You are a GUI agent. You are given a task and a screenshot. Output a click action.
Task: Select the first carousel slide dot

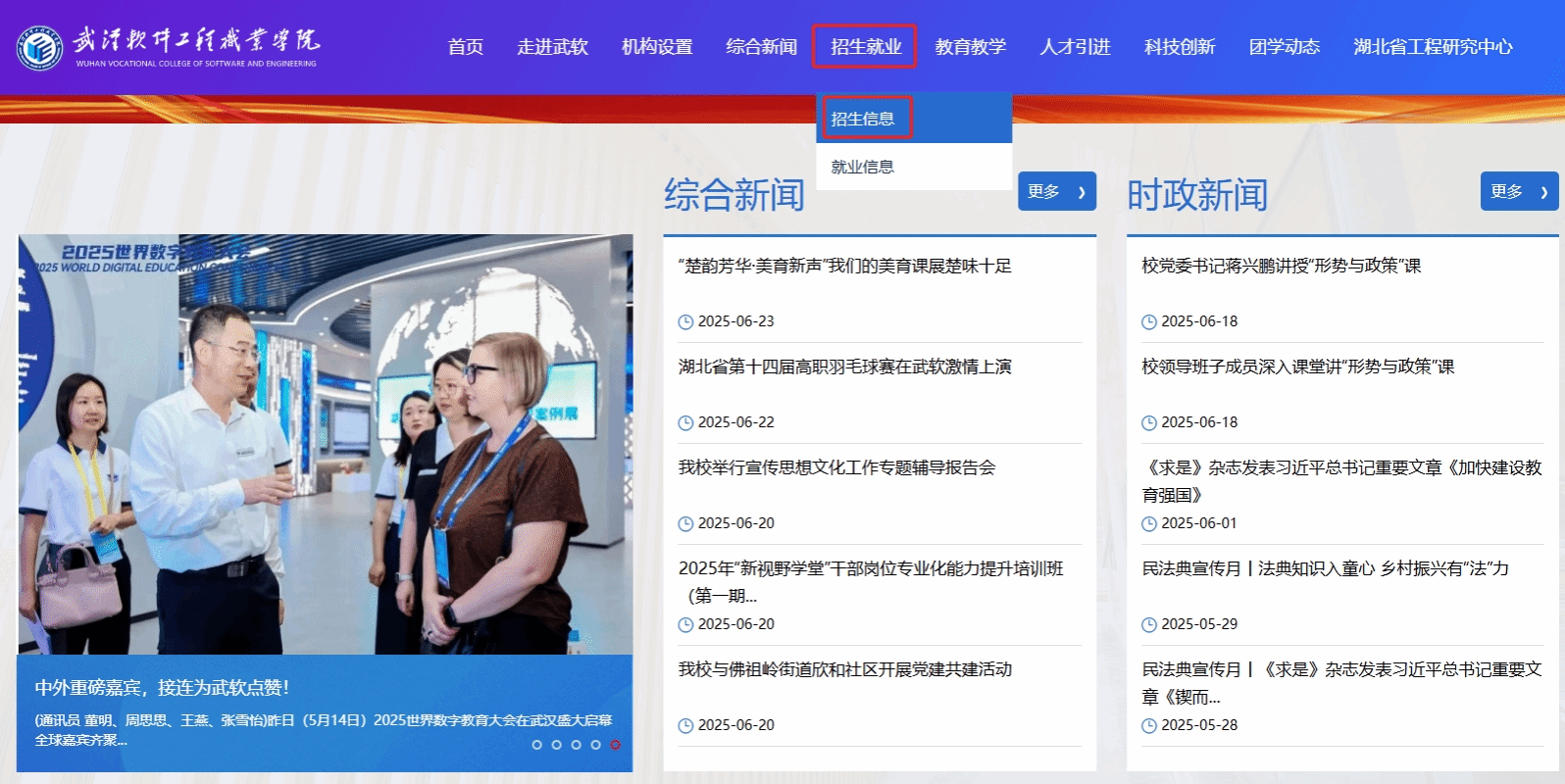pyautogui.click(x=536, y=745)
